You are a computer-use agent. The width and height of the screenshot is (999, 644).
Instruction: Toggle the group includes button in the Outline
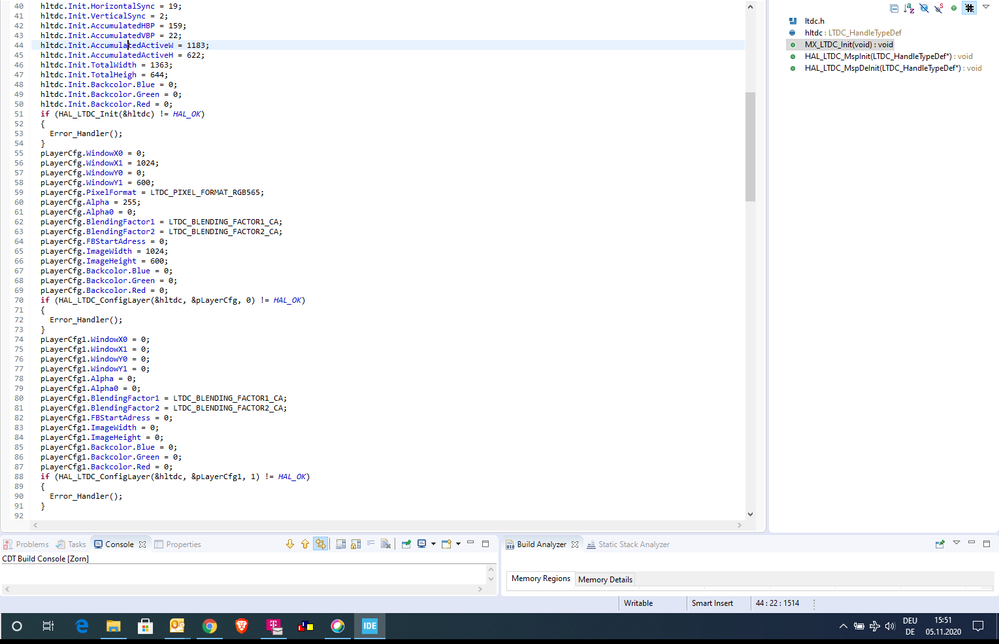[969, 8]
